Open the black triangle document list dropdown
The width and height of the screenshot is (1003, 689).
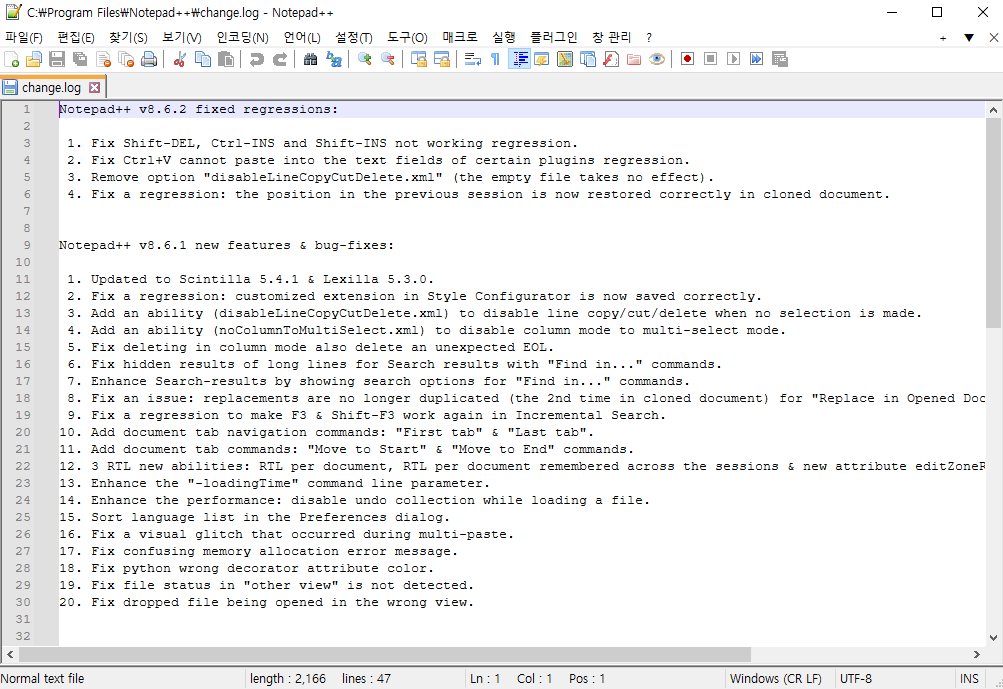(969, 38)
